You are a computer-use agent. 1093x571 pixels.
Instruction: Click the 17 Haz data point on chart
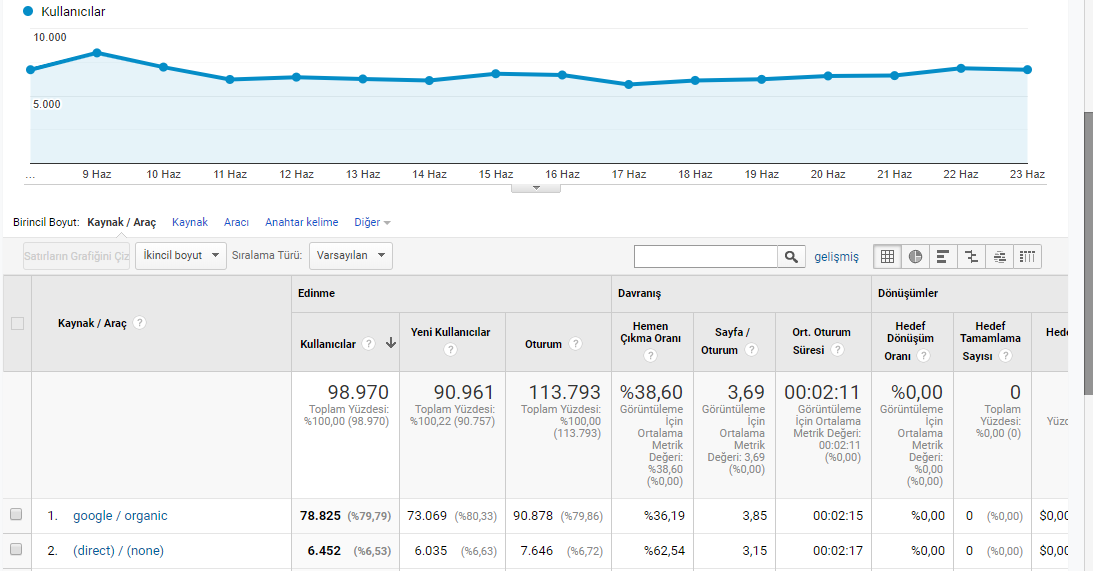pyautogui.click(x=629, y=84)
